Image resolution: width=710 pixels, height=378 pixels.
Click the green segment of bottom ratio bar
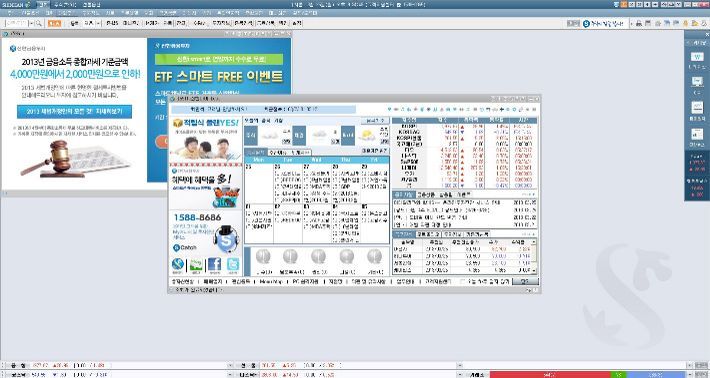(618, 375)
